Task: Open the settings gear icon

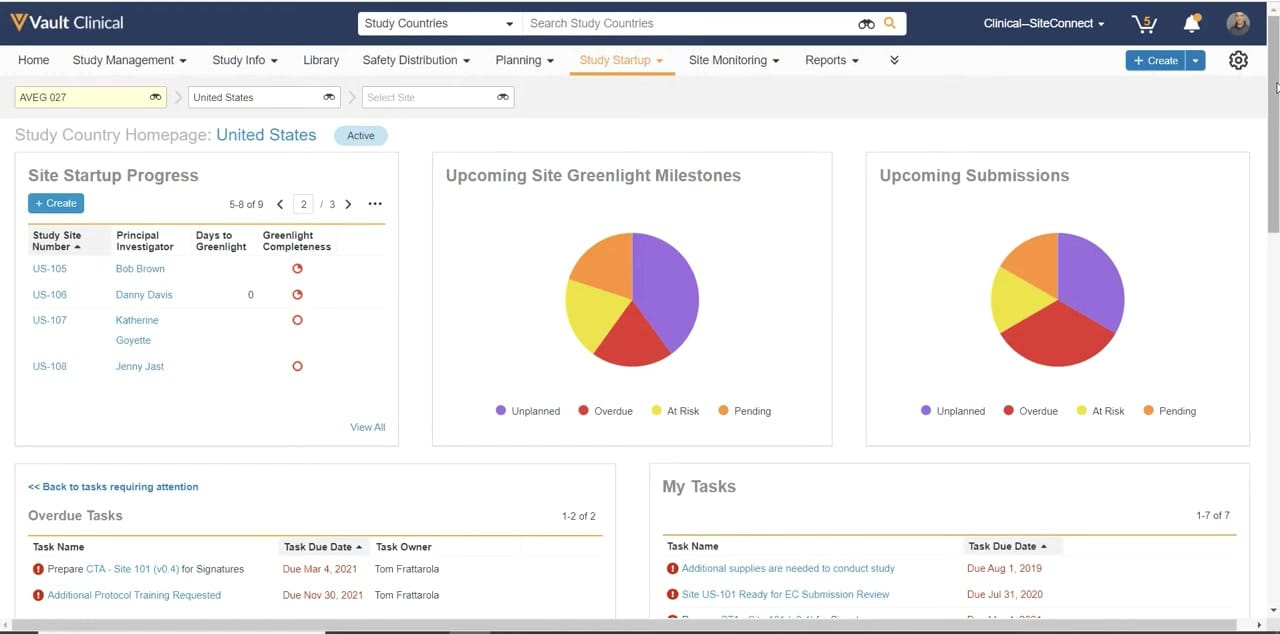Action: [x=1238, y=60]
